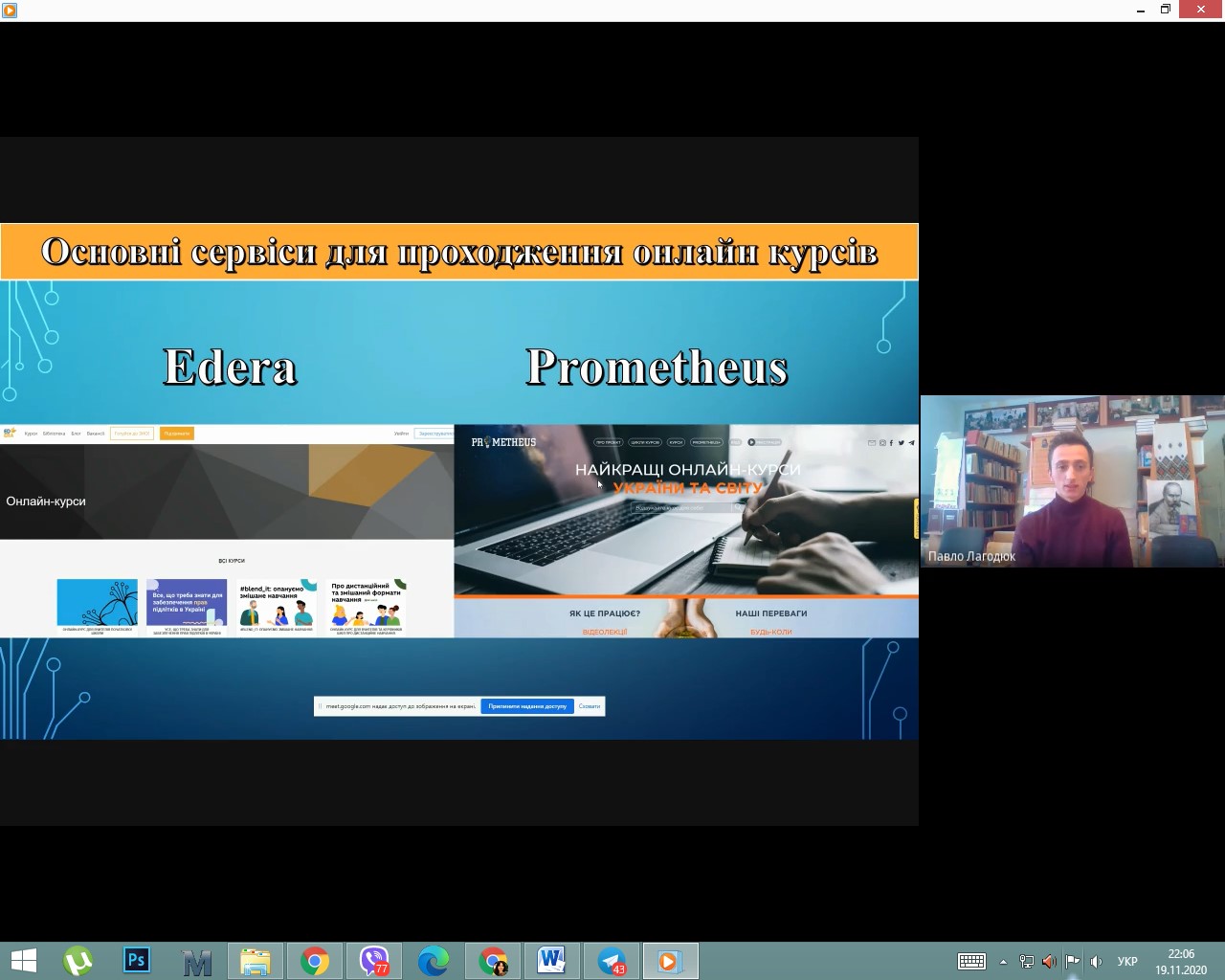Open Microsoft Word from the taskbar
Viewport: 1225px width, 980px height.
pyautogui.click(x=552, y=961)
